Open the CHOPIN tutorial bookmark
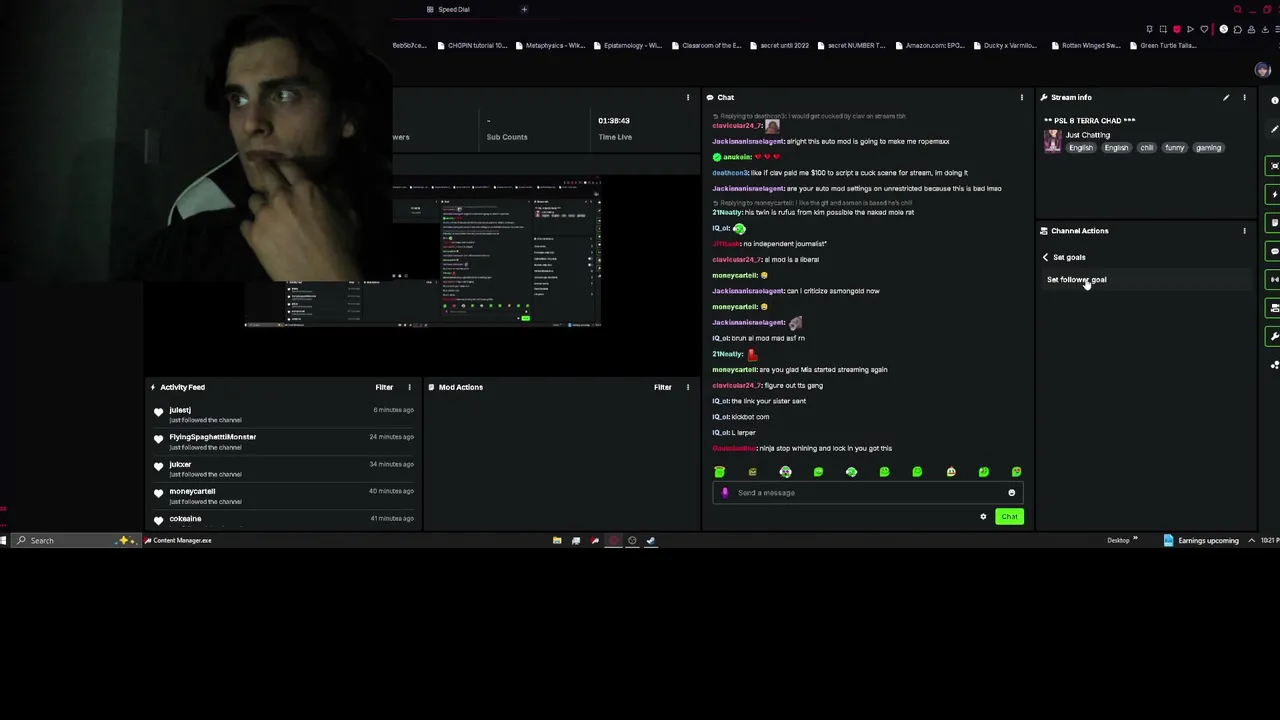Viewport: 1280px width, 720px height. (x=472, y=45)
